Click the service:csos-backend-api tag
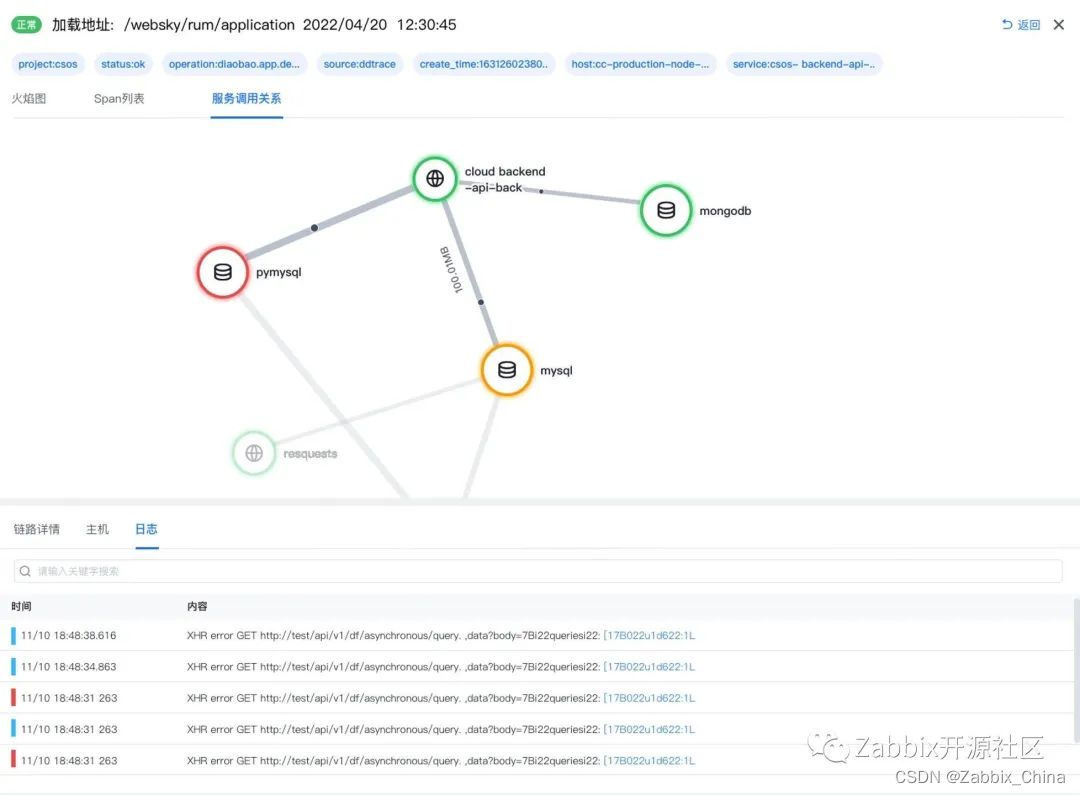The width and height of the screenshot is (1080, 795). 804,64
